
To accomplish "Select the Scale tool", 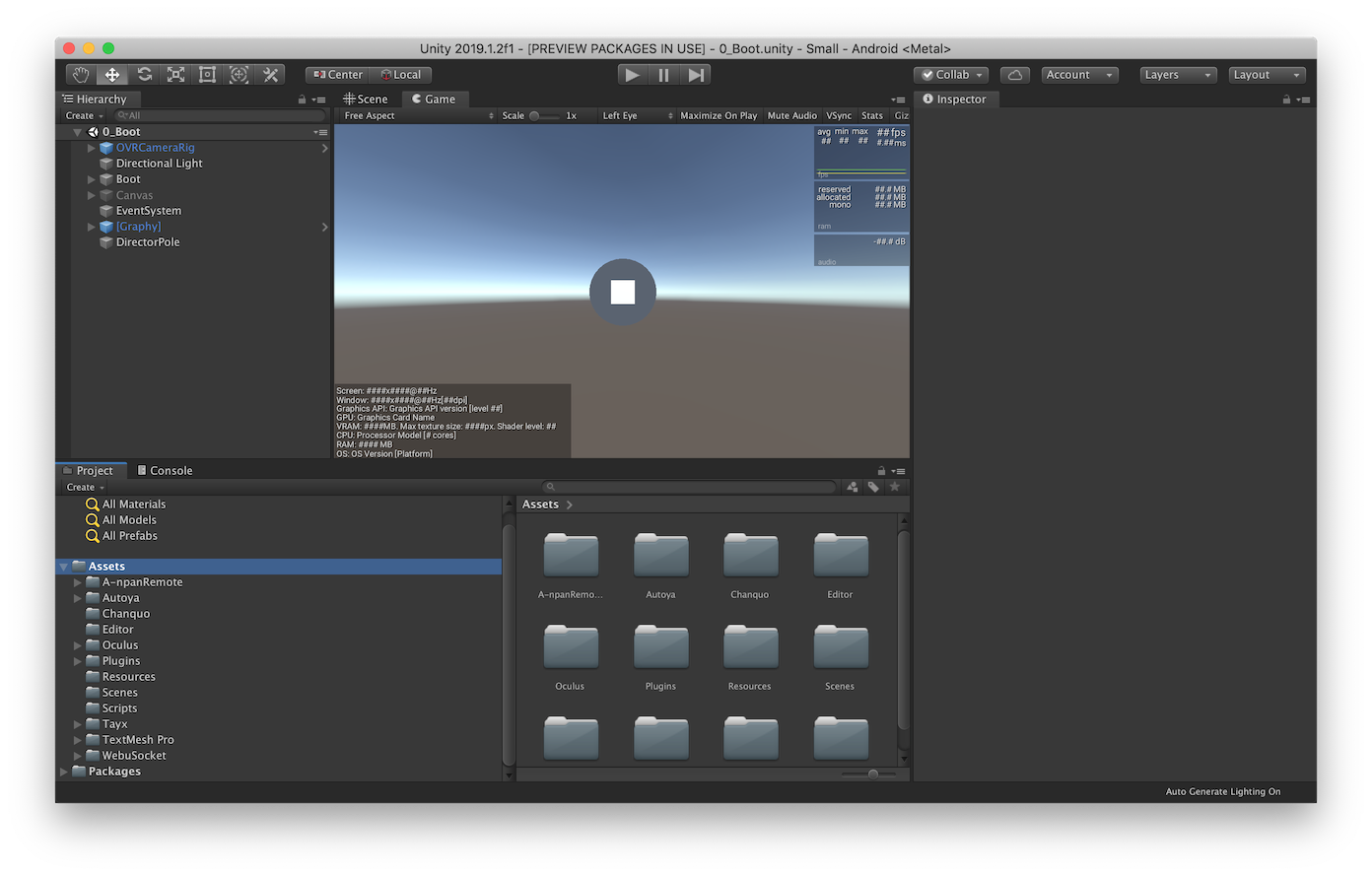I will tap(175, 75).
